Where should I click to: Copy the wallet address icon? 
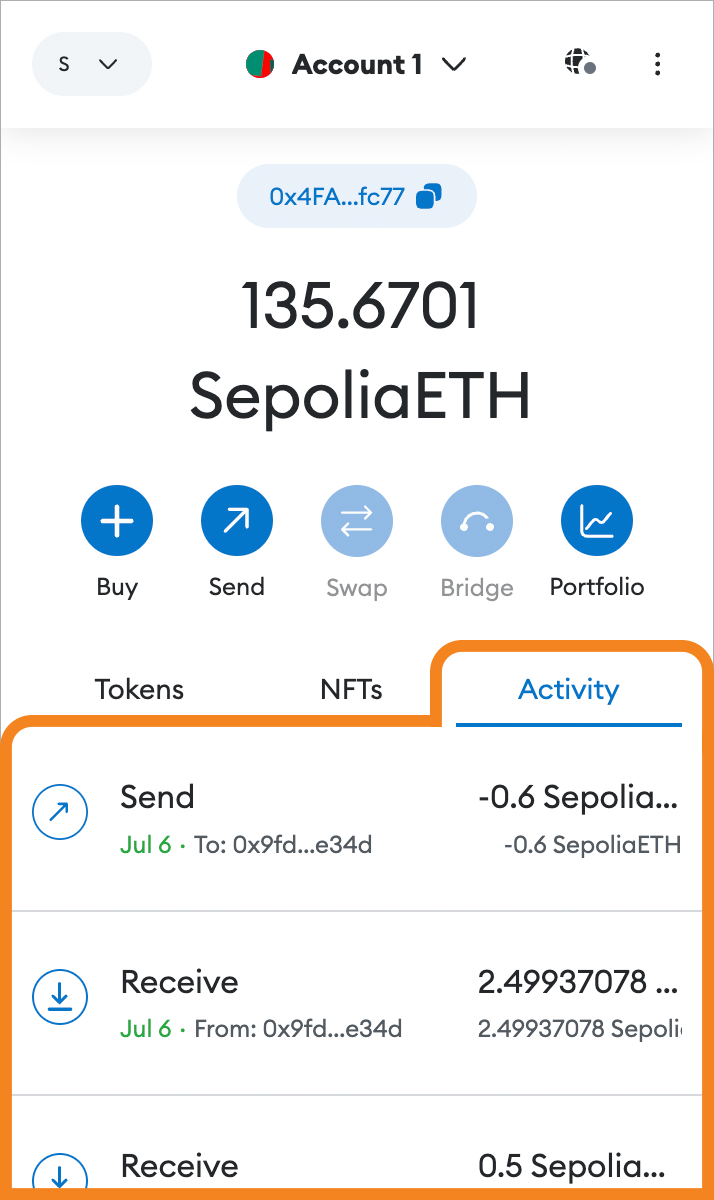click(428, 196)
